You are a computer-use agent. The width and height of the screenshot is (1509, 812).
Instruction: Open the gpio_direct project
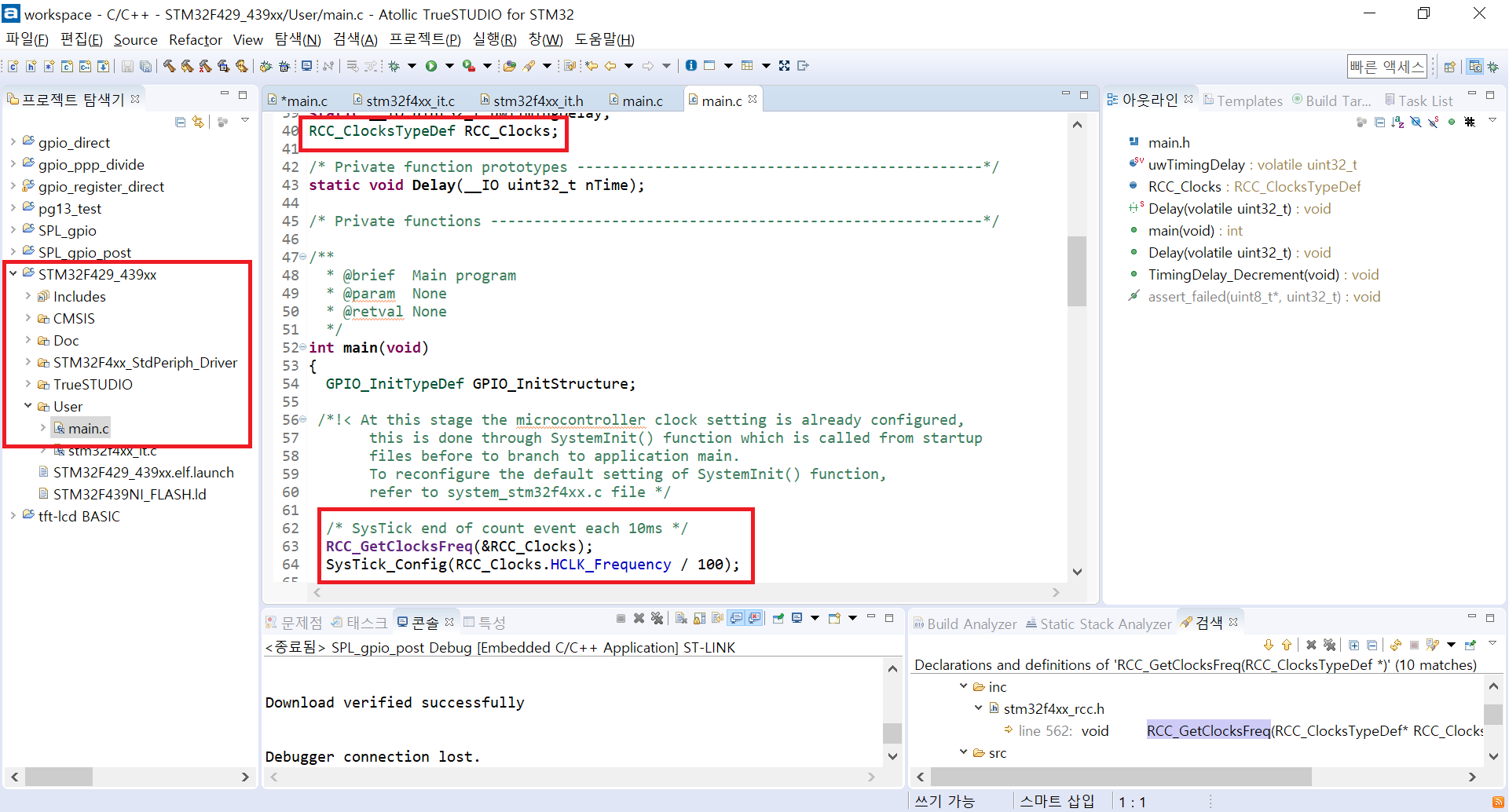coord(74,143)
